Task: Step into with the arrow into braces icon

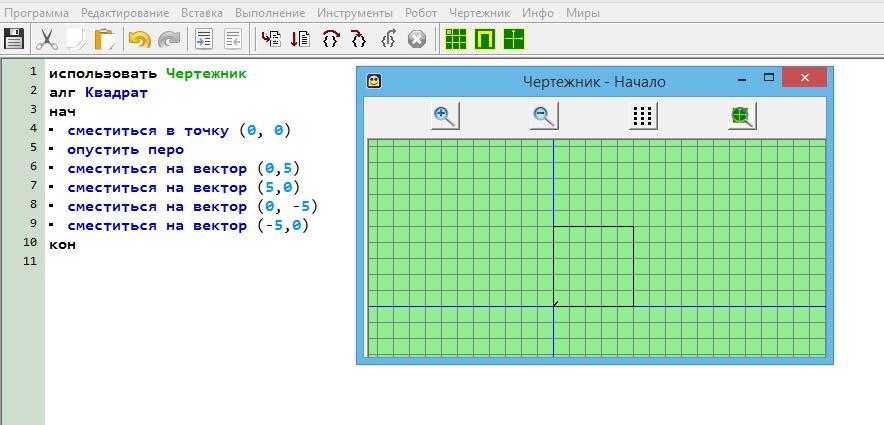Action: click(359, 38)
